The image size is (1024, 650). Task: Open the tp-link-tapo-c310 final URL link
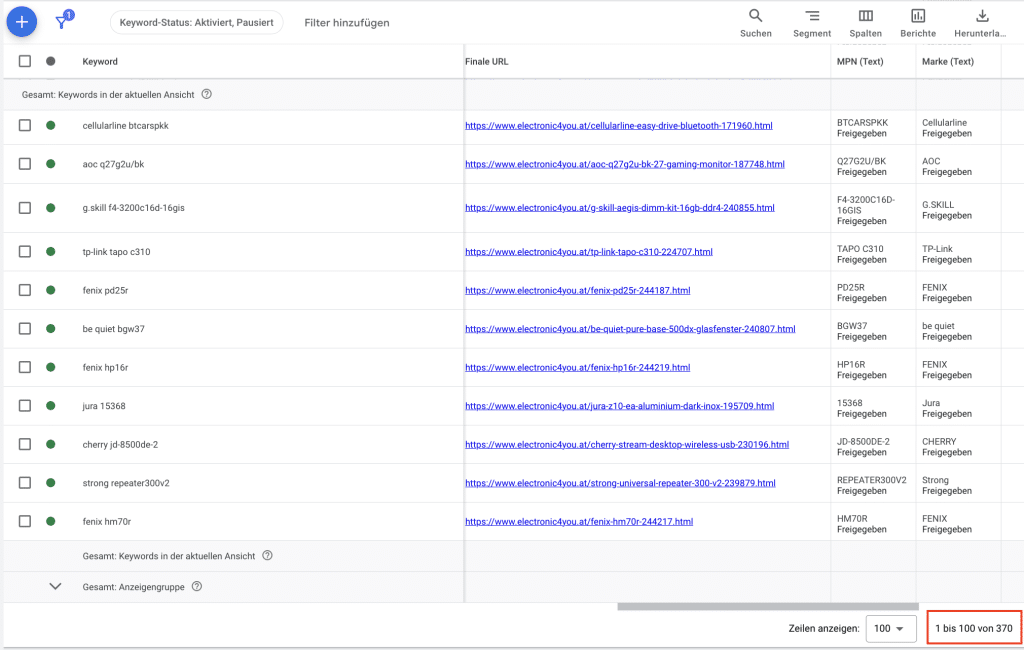[588, 252]
